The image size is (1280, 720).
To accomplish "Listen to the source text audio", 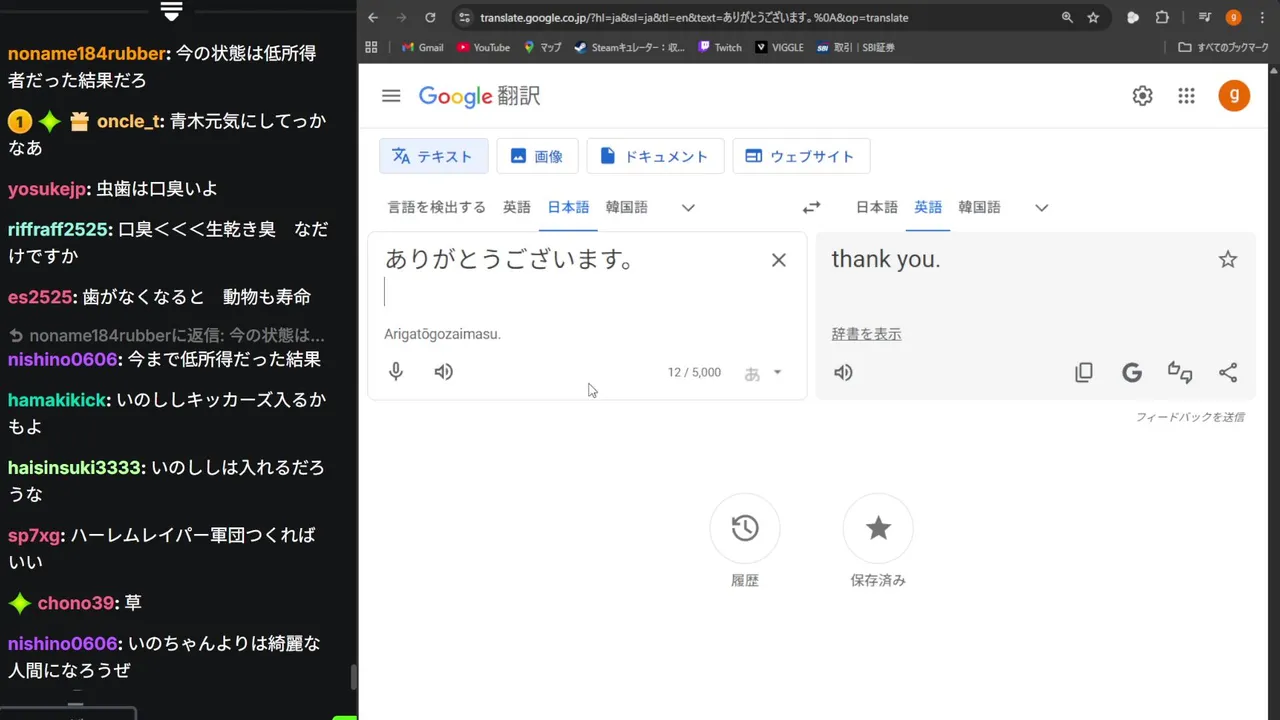I will point(444,372).
